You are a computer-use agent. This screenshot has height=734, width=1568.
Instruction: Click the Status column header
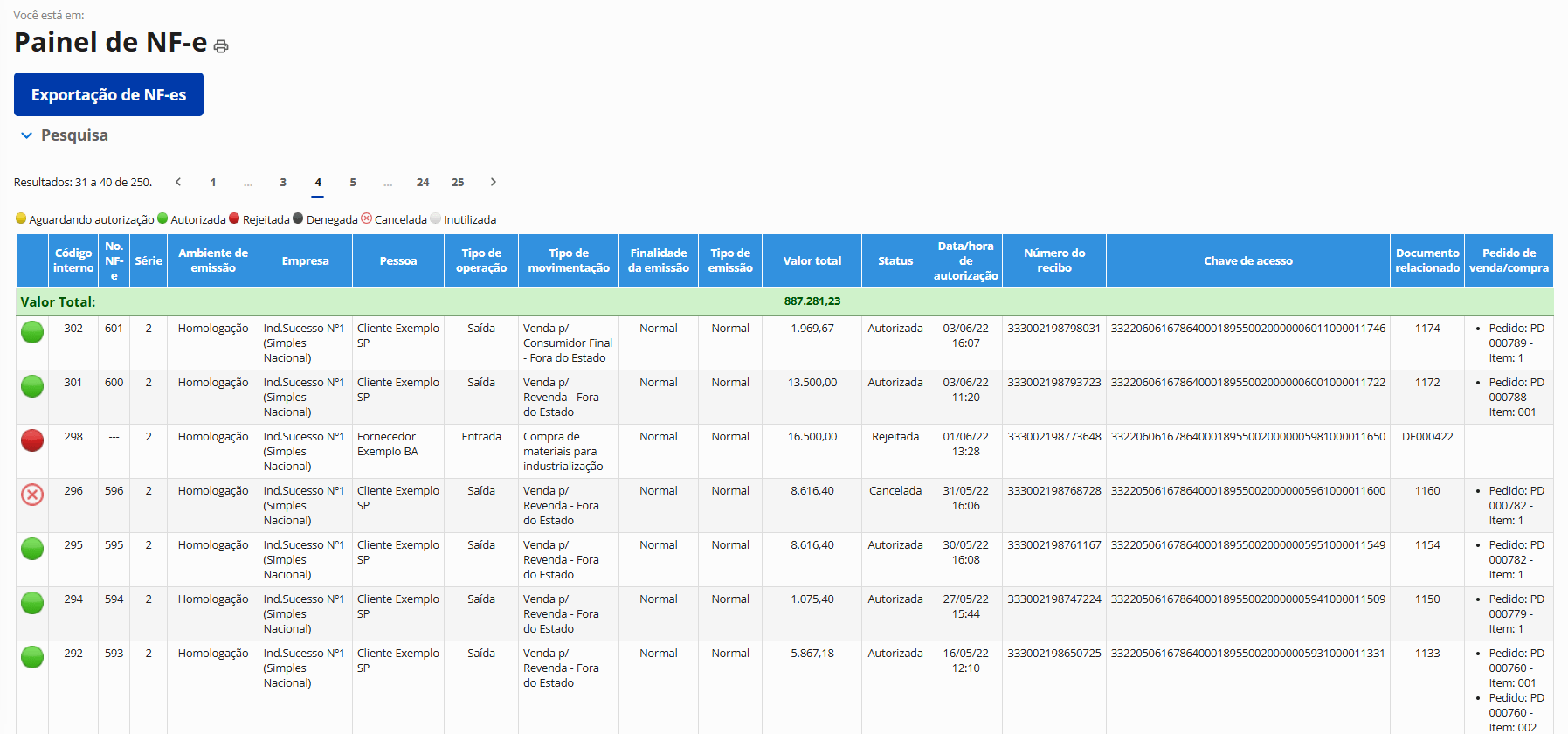point(895,260)
